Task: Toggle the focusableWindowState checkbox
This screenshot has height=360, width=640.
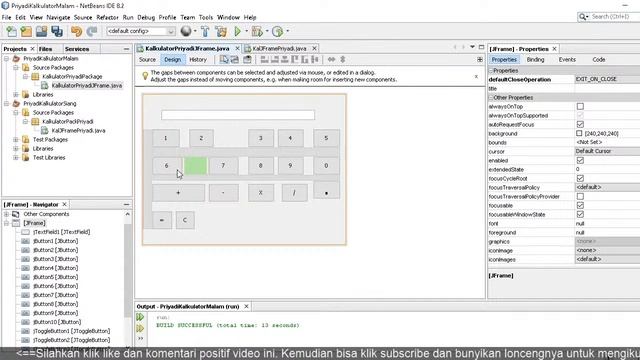Action: tap(580, 214)
